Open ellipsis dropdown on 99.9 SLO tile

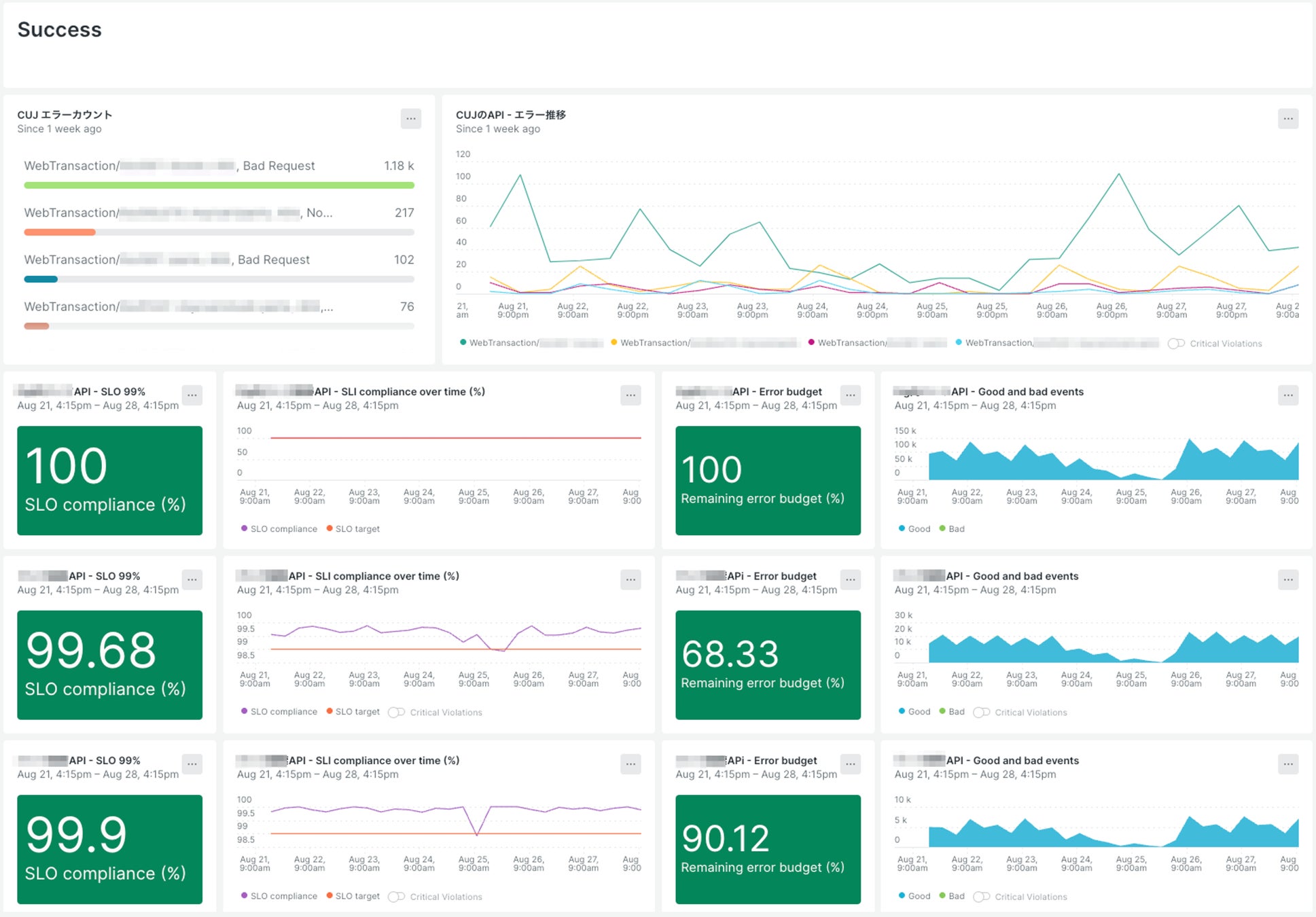[192, 764]
